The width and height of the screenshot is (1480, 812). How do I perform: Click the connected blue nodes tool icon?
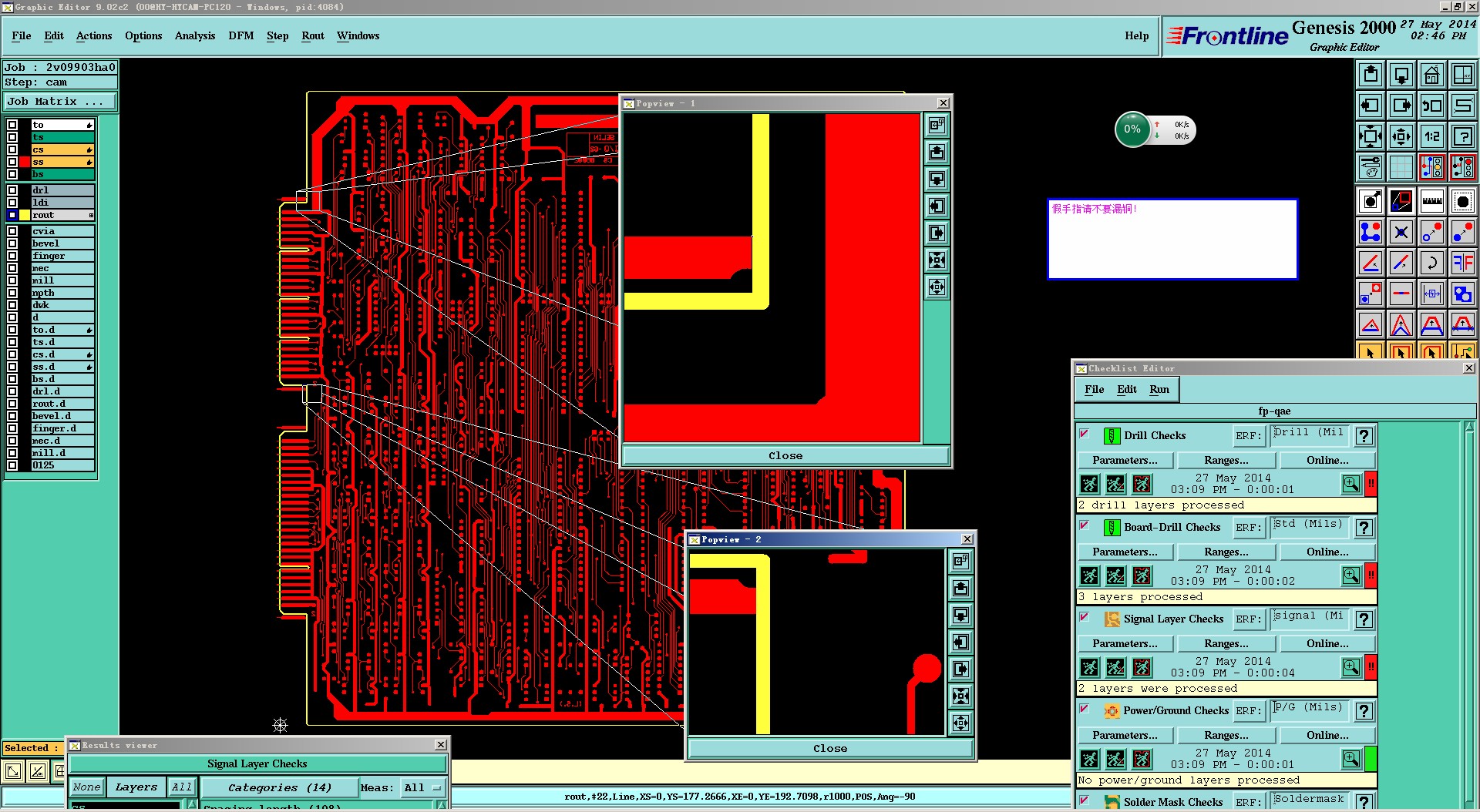point(1371,232)
